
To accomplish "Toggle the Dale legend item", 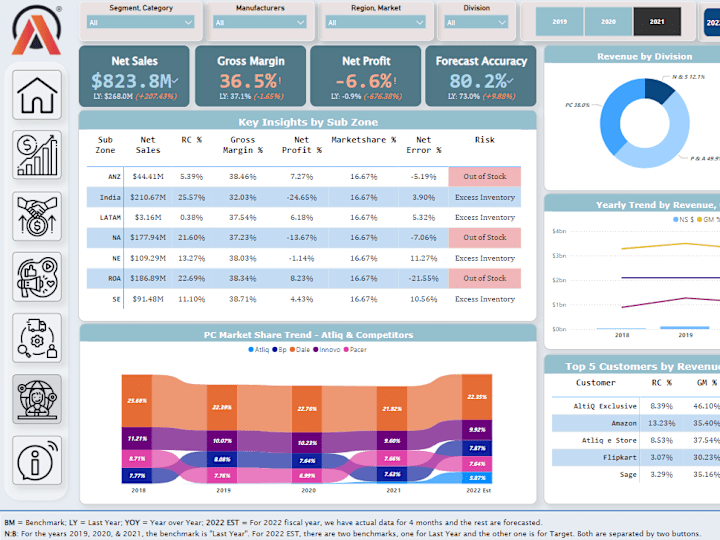I will point(300,349).
